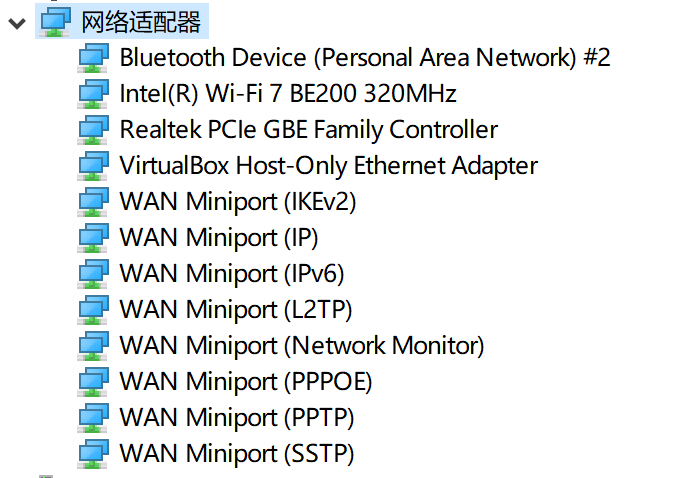Select WAN Miniport (L2TP) entry

point(235,310)
